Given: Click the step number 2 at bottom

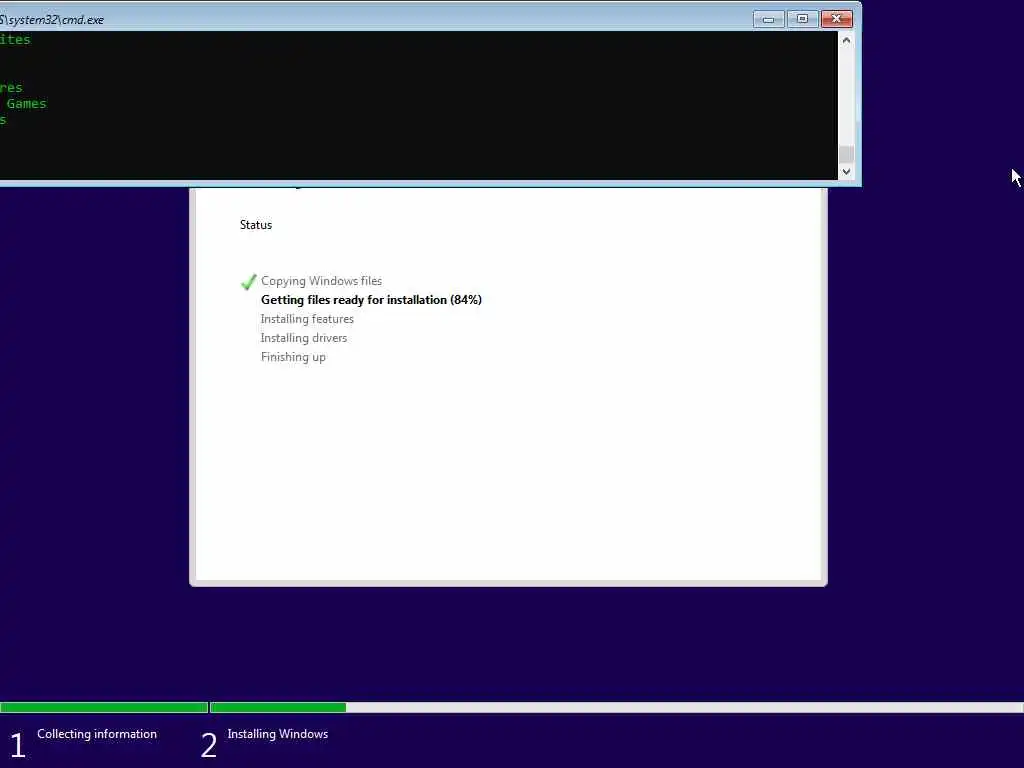Looking at the screenshot, I should coord(208,745).
